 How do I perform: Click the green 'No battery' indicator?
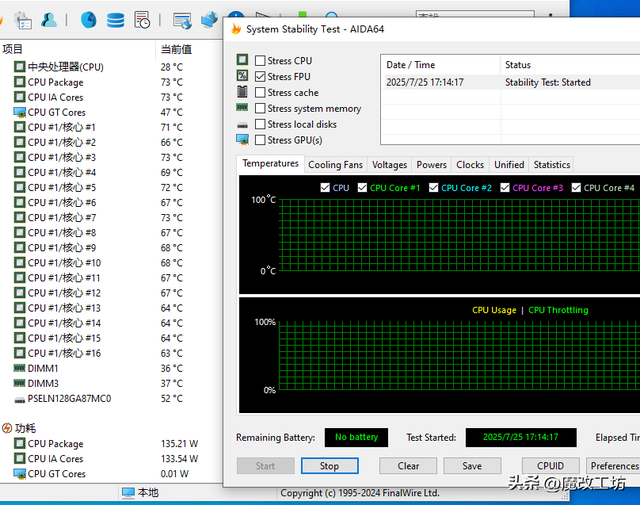[356, 437]
